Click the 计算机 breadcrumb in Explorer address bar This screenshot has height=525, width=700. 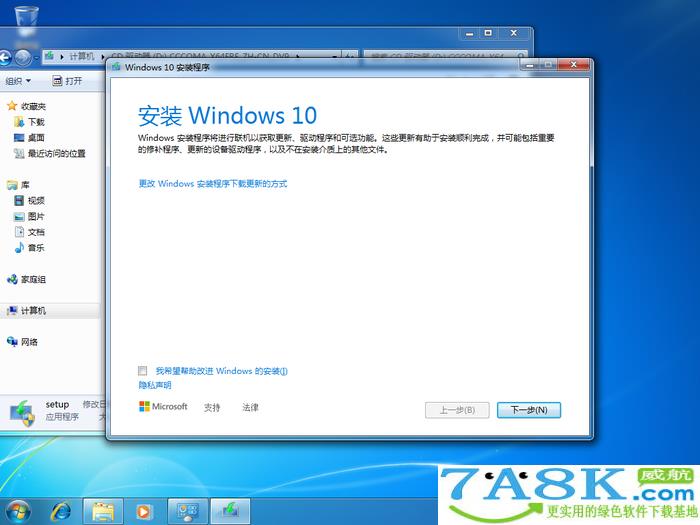point(82,56)
